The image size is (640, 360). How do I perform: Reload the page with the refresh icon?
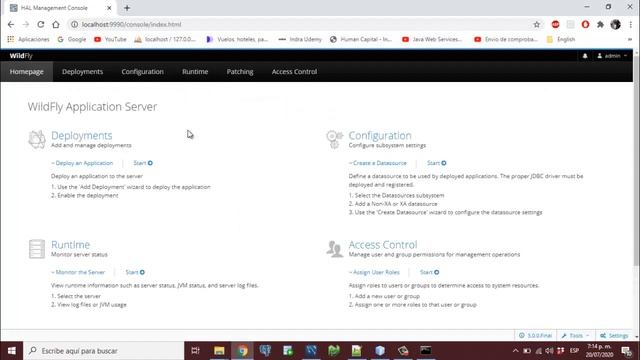(x=41, y=24)
